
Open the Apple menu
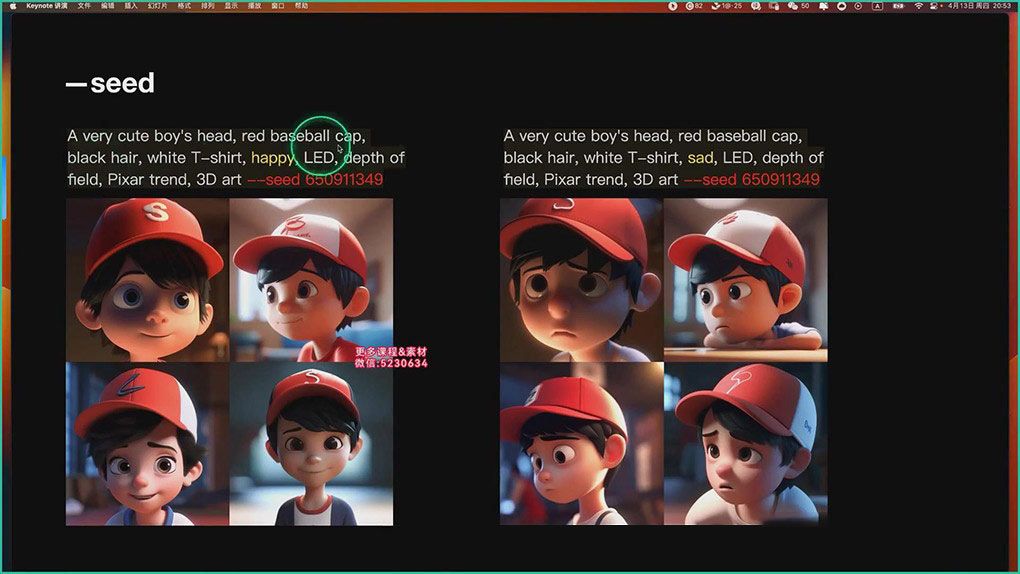tap(12, 5)
